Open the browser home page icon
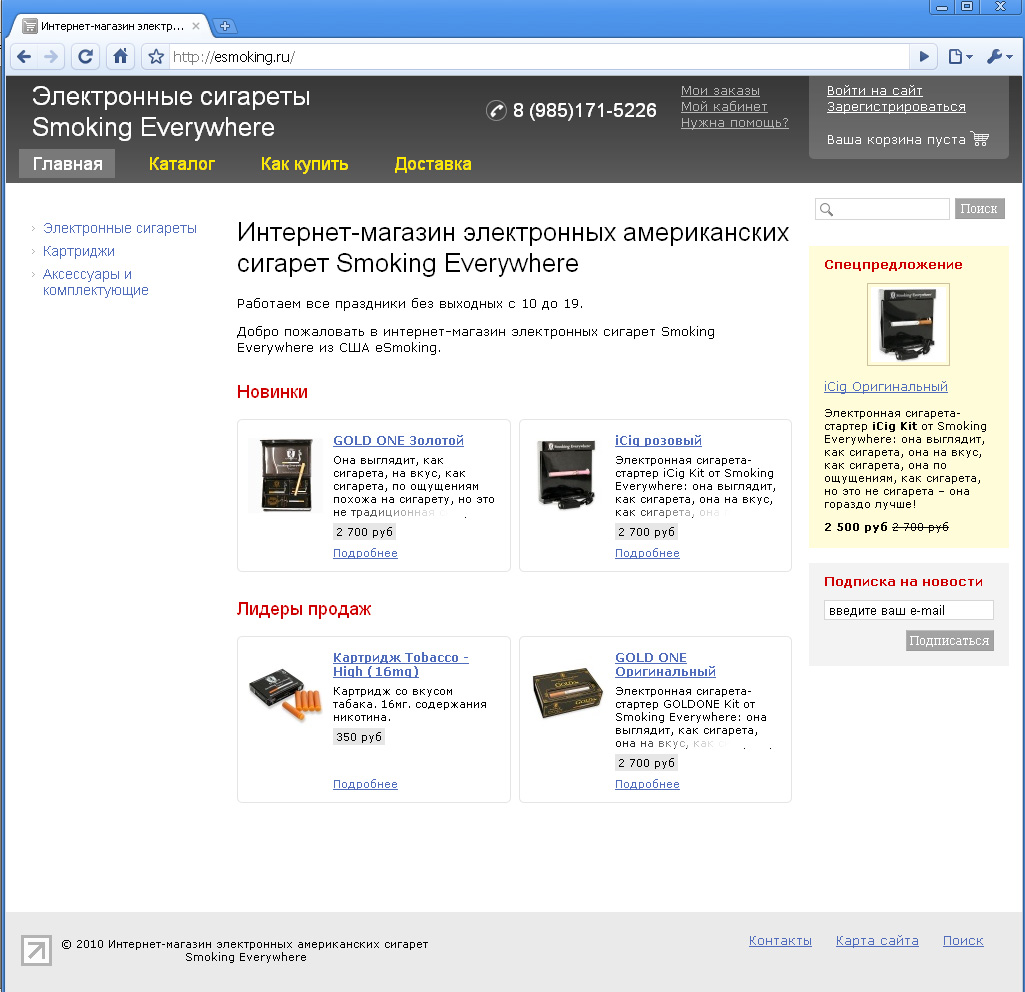Image resolution: width=1025 pixels, height=992 pixels. coord(120,56)
